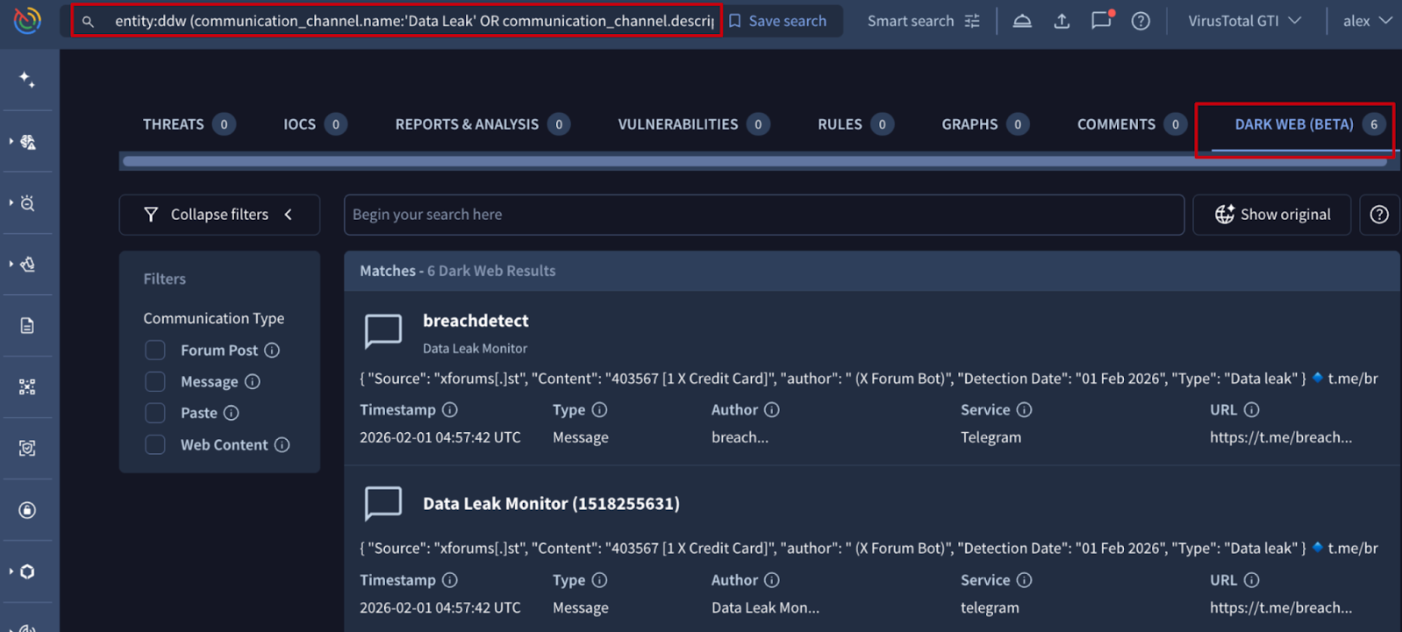The image size is (1402, 632).
Task: Open the scan-target sidebar icon
Action: [x=27, y=449]
